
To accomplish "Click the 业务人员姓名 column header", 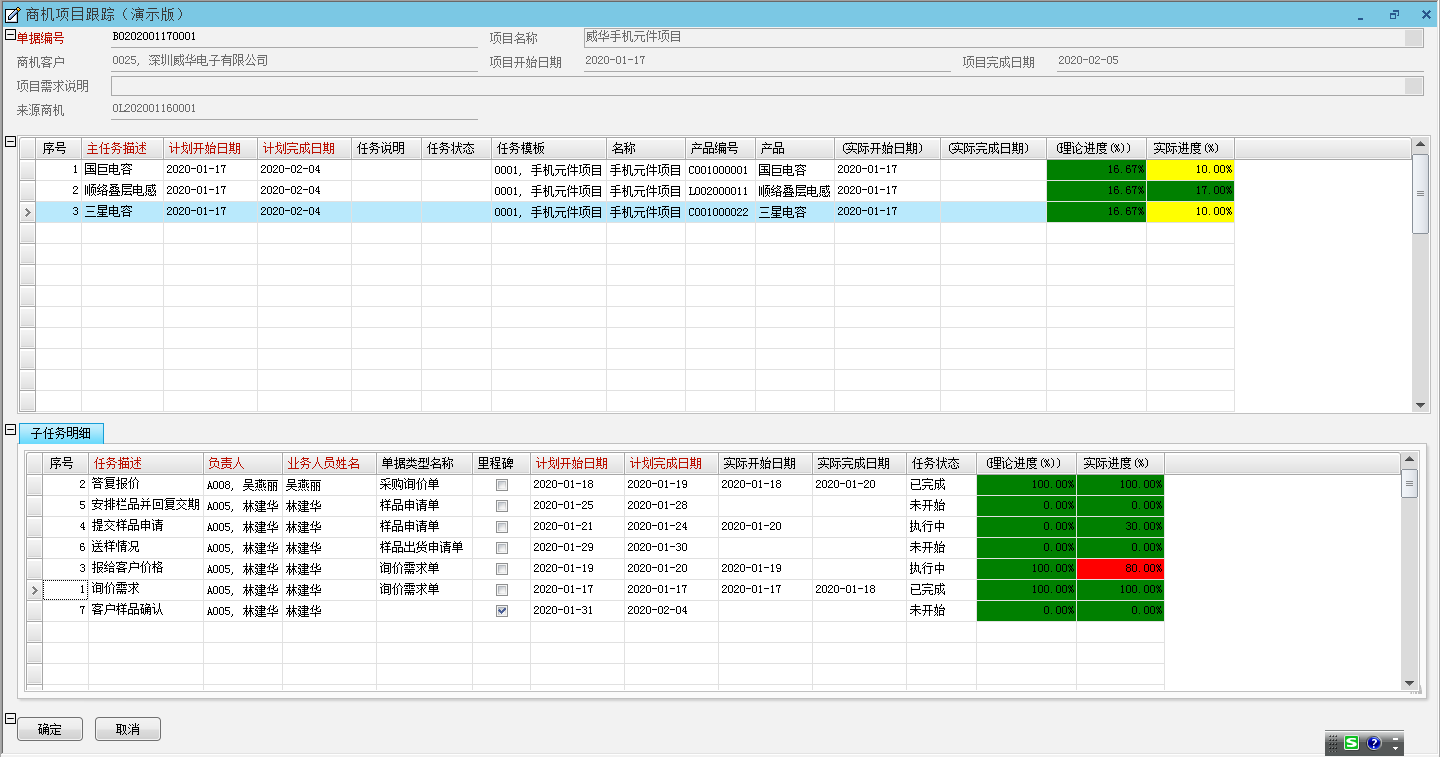I will [329, 463].
